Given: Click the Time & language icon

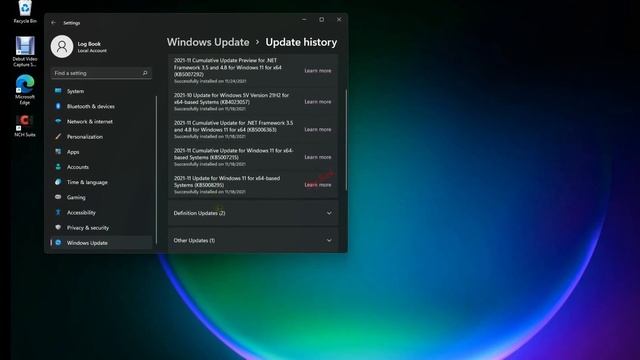Looking at the screenshot, I should [58, 182].
